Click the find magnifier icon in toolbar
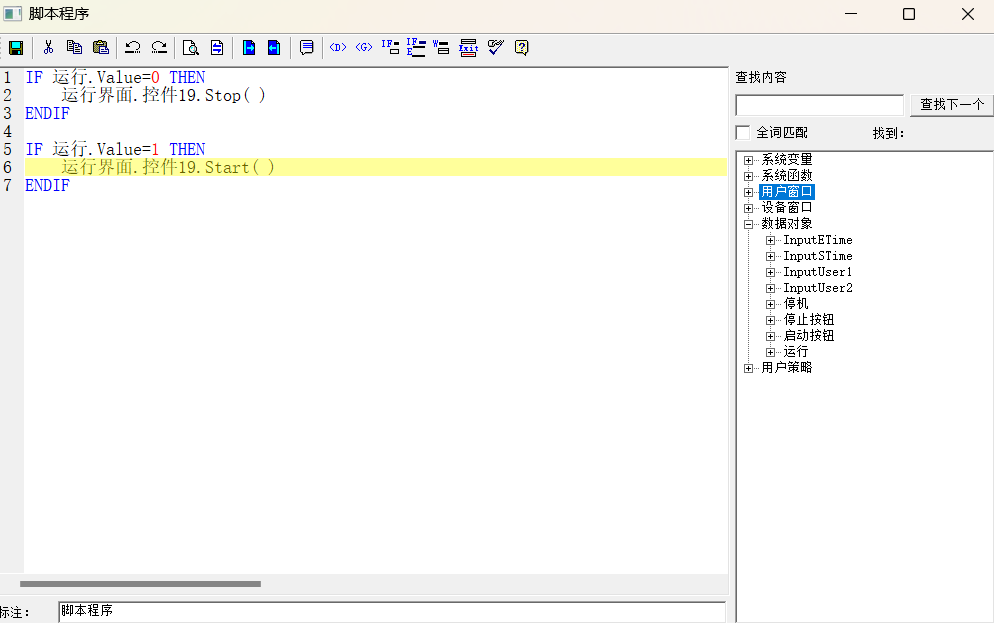The image size is (994, 623). 190,47
